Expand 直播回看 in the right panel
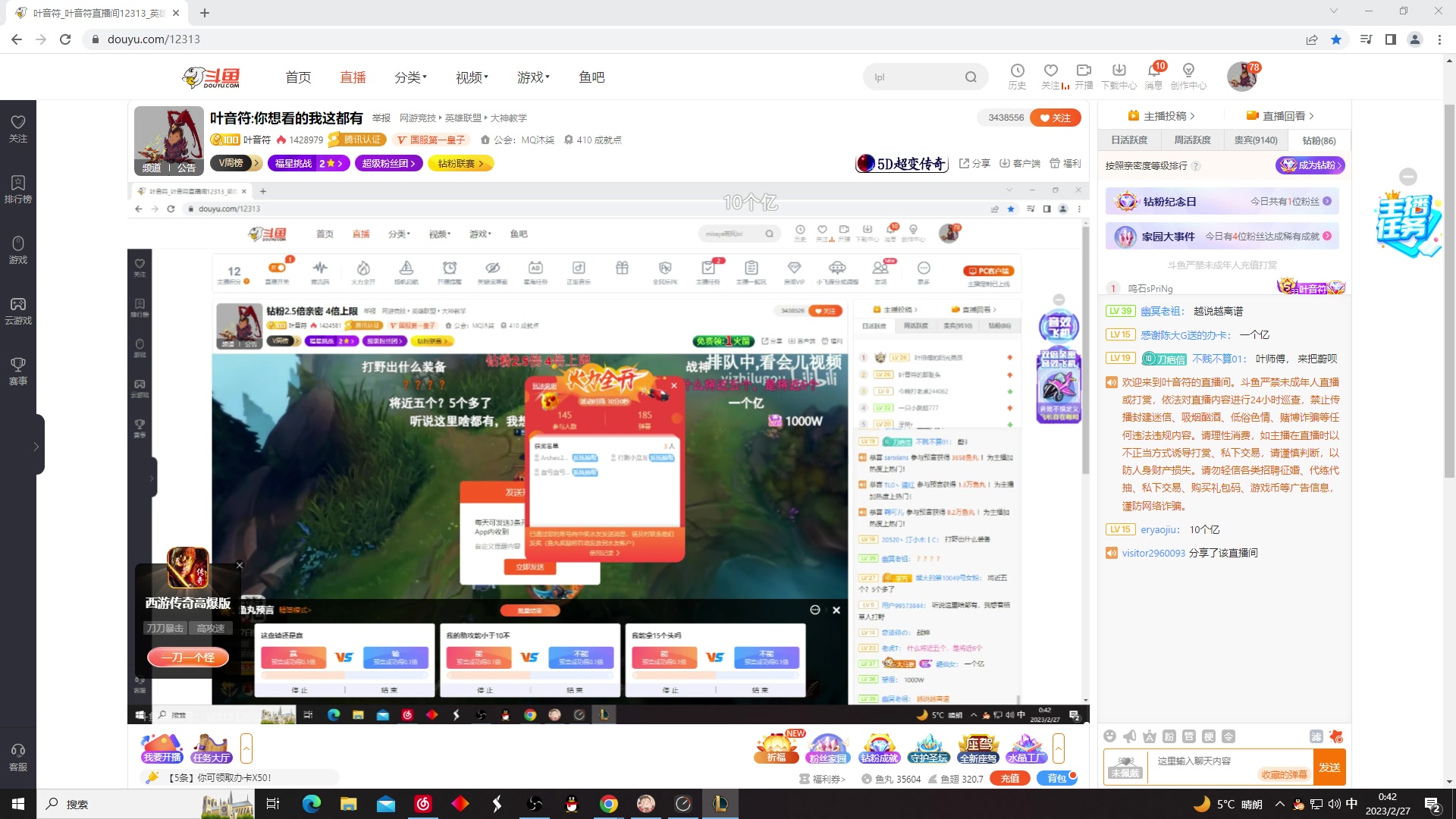Image resolution: width=1456 pixels, height=819 pixels. pyautogui.click(x=1280, y=116)
